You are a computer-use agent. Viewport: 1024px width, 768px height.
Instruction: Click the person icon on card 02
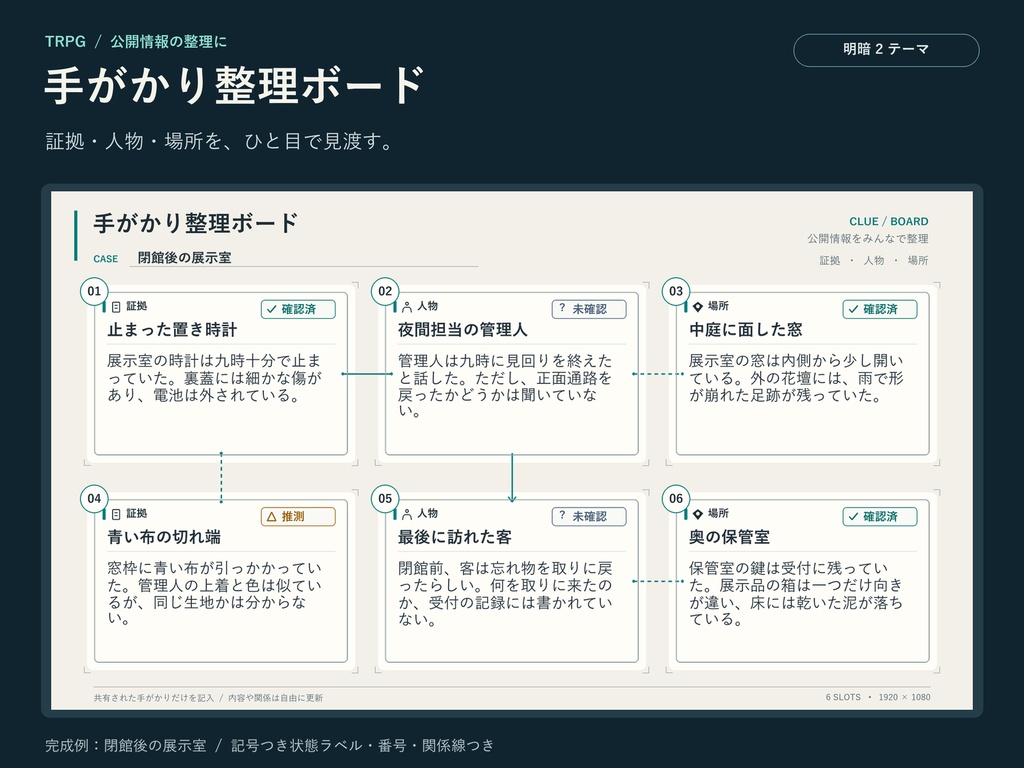(x=407, y=306)
